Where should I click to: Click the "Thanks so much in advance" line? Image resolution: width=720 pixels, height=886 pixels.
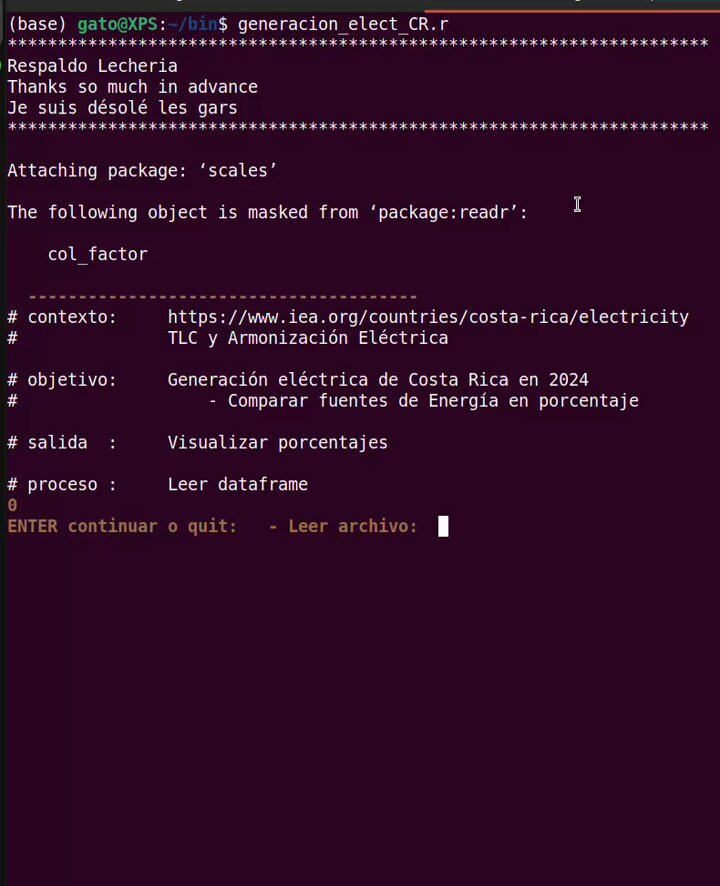(x=132, y=87)
